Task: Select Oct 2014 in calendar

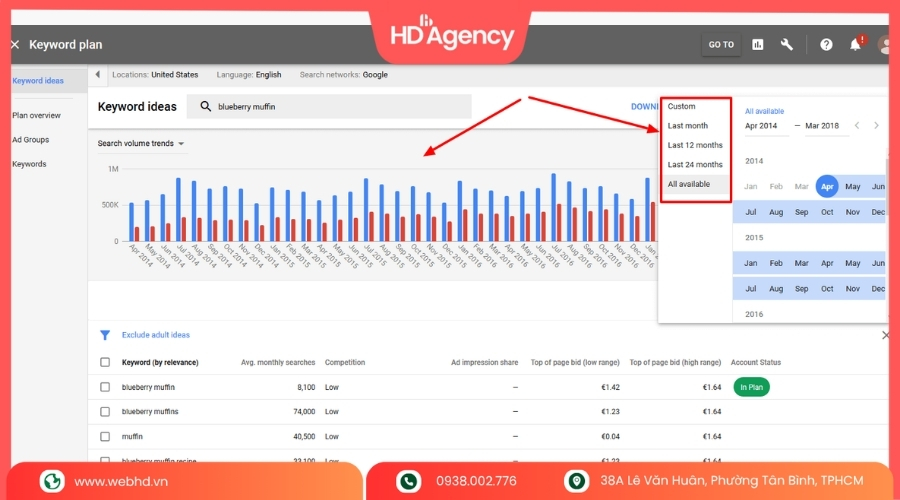Action: tap(827, 212)
